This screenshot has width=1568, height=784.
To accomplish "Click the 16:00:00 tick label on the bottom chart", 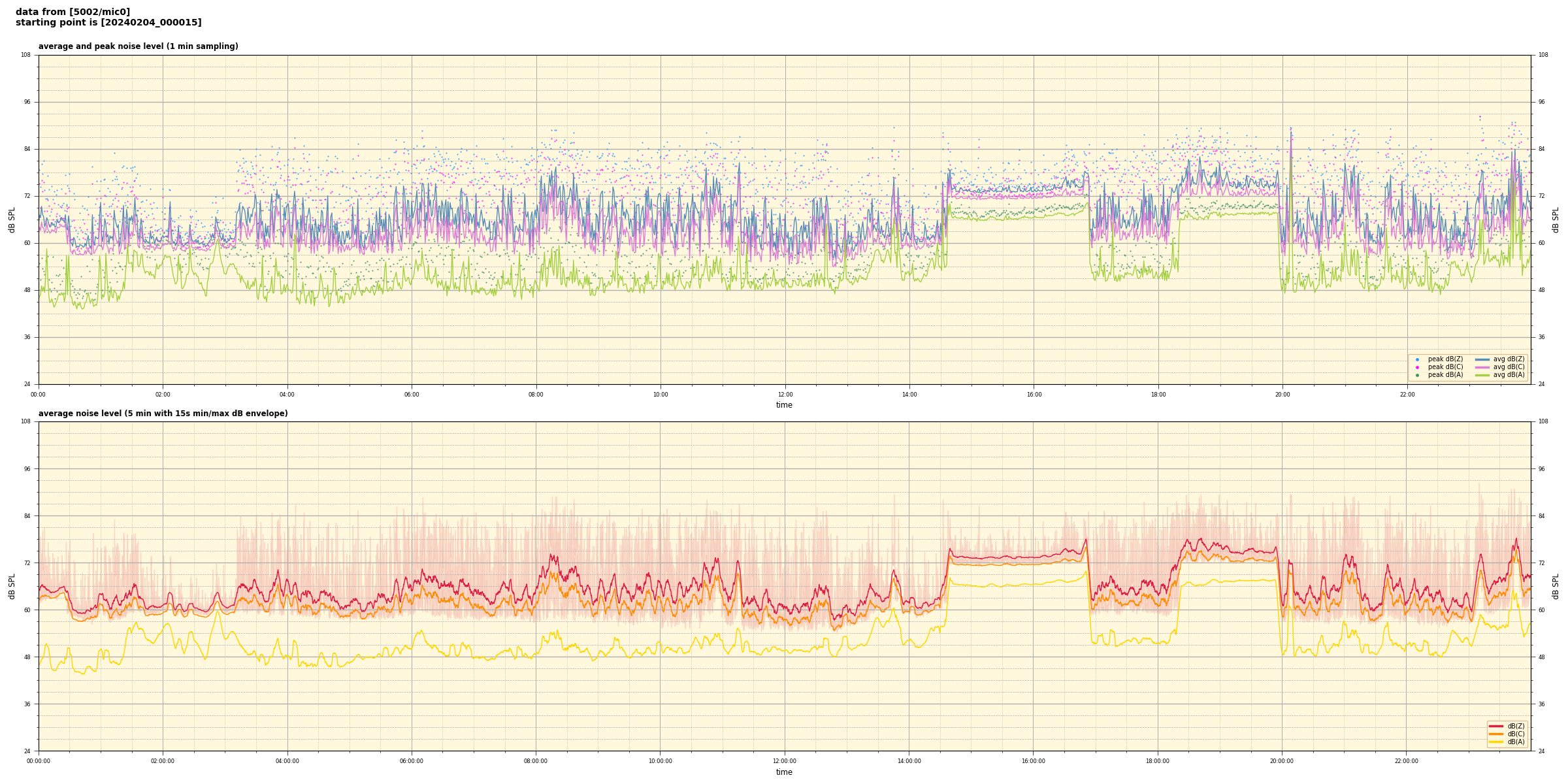I will (1033, 761).
